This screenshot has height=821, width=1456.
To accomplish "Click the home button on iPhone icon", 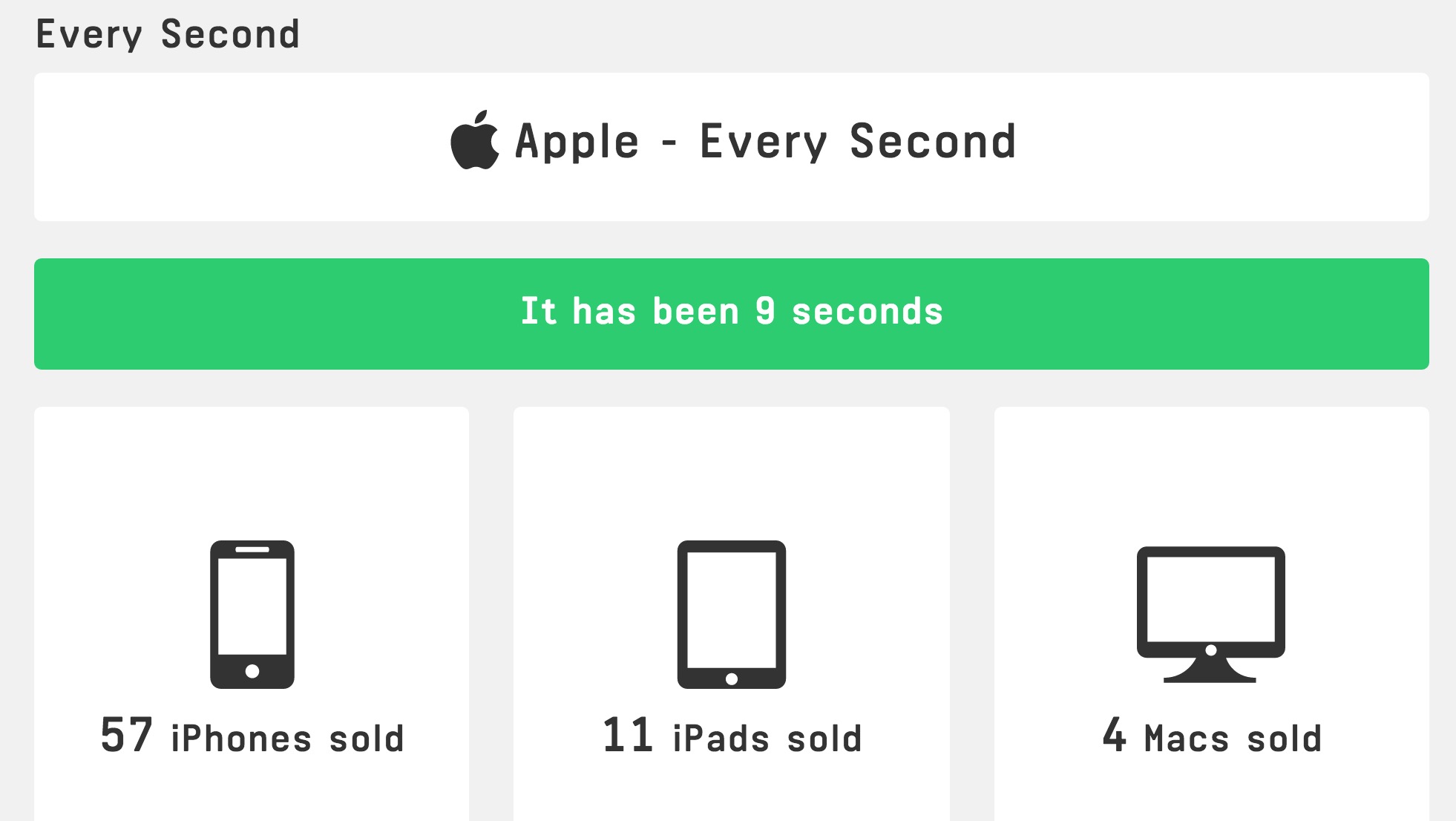I will click(252, 671).
